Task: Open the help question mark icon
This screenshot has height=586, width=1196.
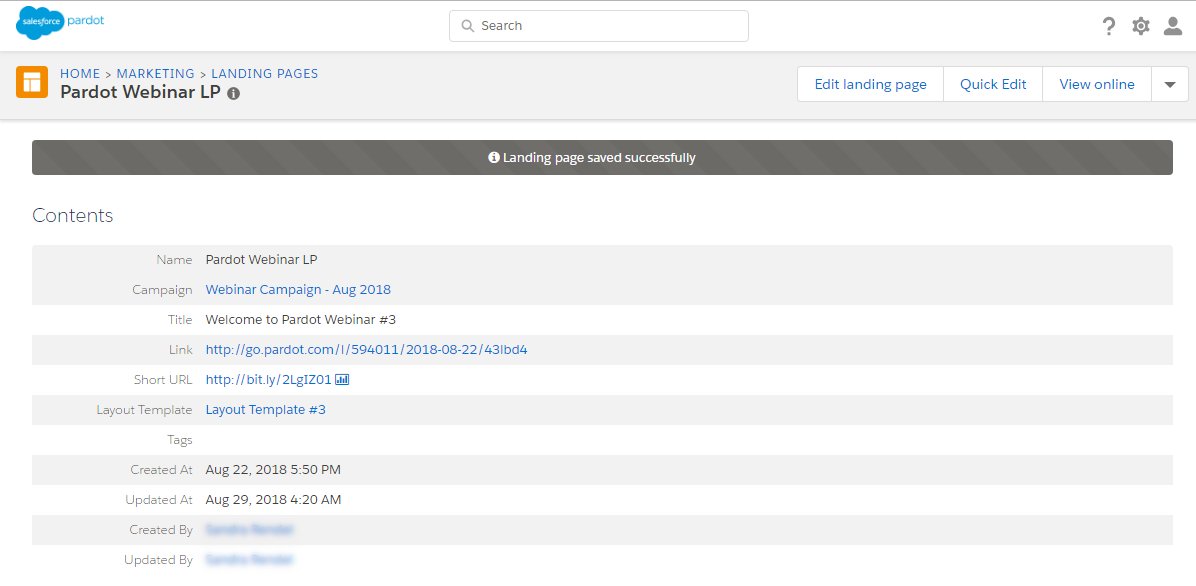Action: [1109, 26]
